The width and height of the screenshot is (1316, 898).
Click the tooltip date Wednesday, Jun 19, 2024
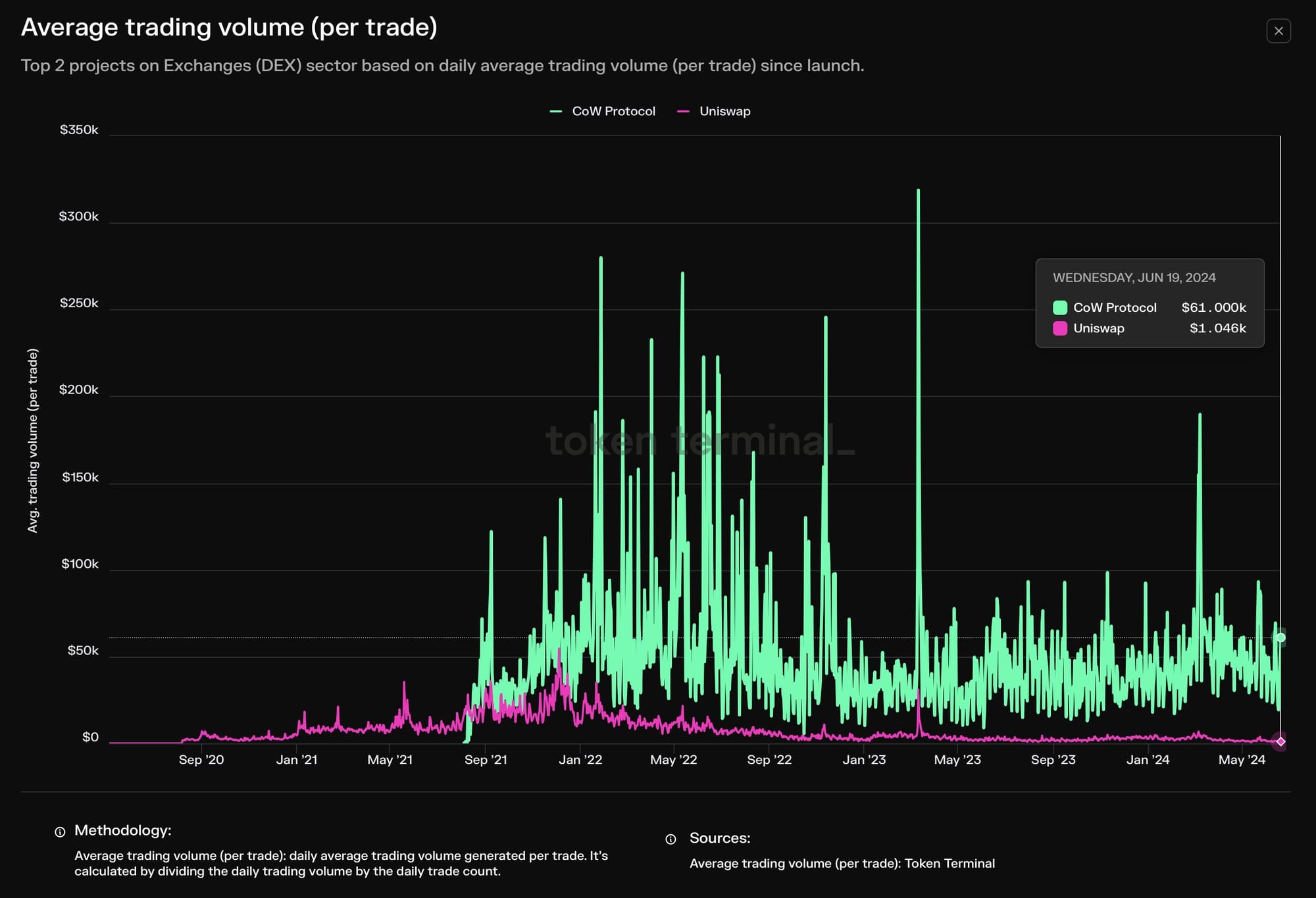(1134, 278)
